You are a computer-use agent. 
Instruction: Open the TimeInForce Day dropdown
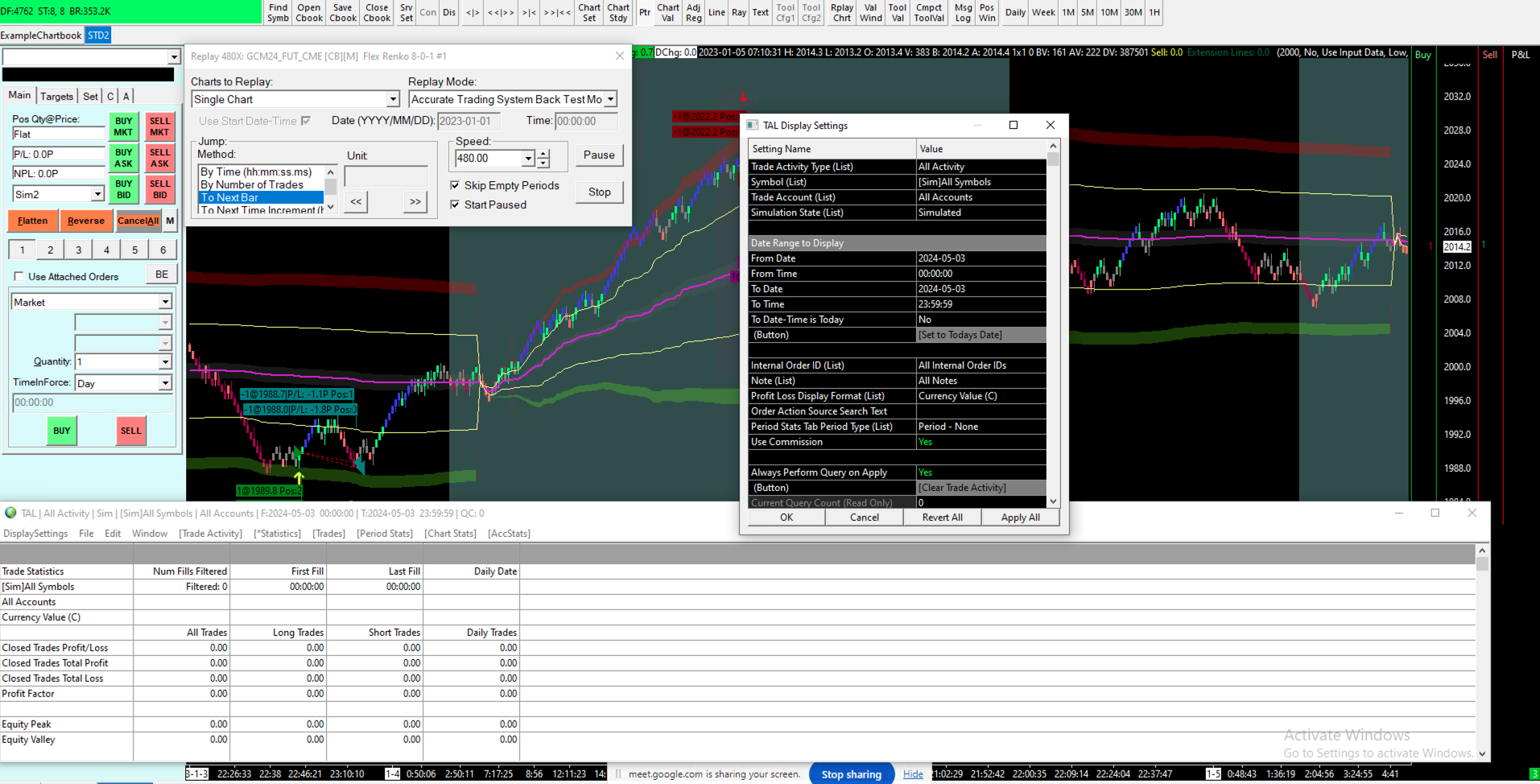[165, 383]
